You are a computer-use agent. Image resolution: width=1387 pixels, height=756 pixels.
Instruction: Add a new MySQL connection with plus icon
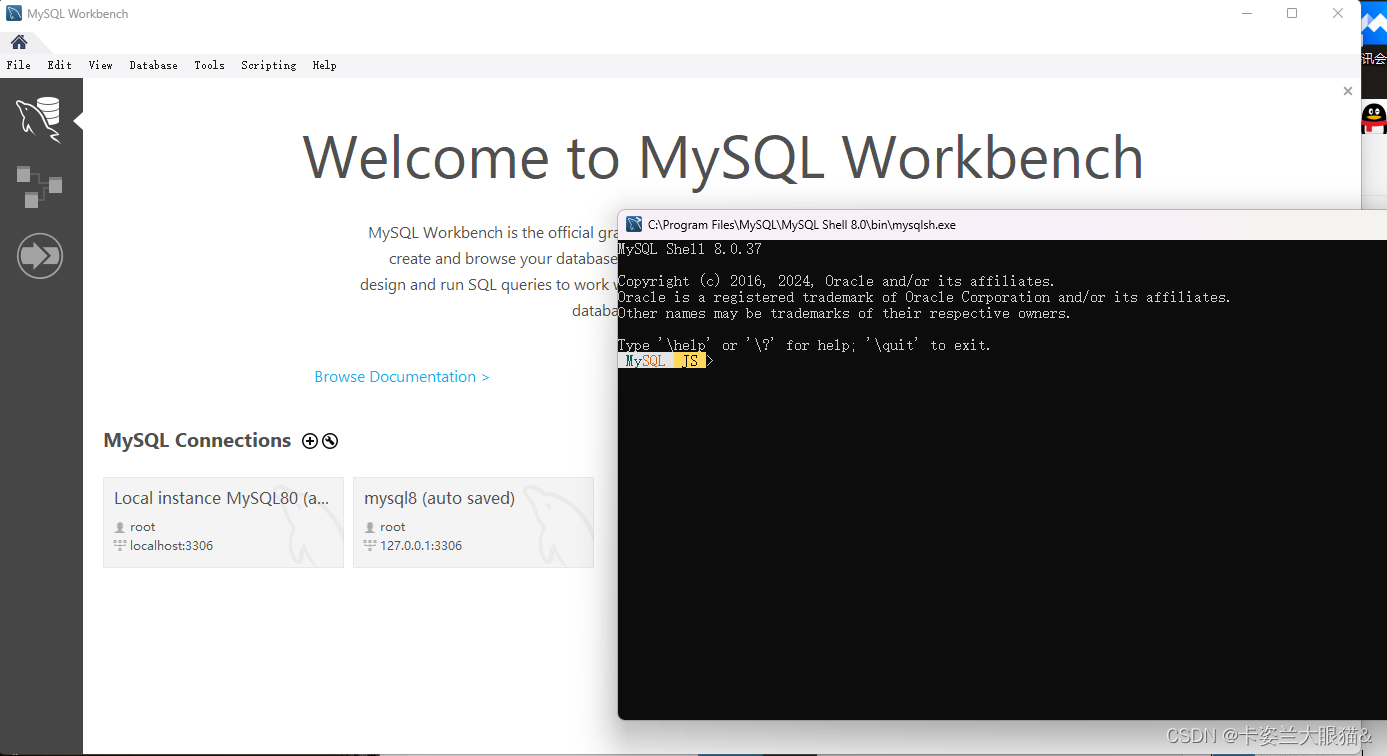(310, 441)
